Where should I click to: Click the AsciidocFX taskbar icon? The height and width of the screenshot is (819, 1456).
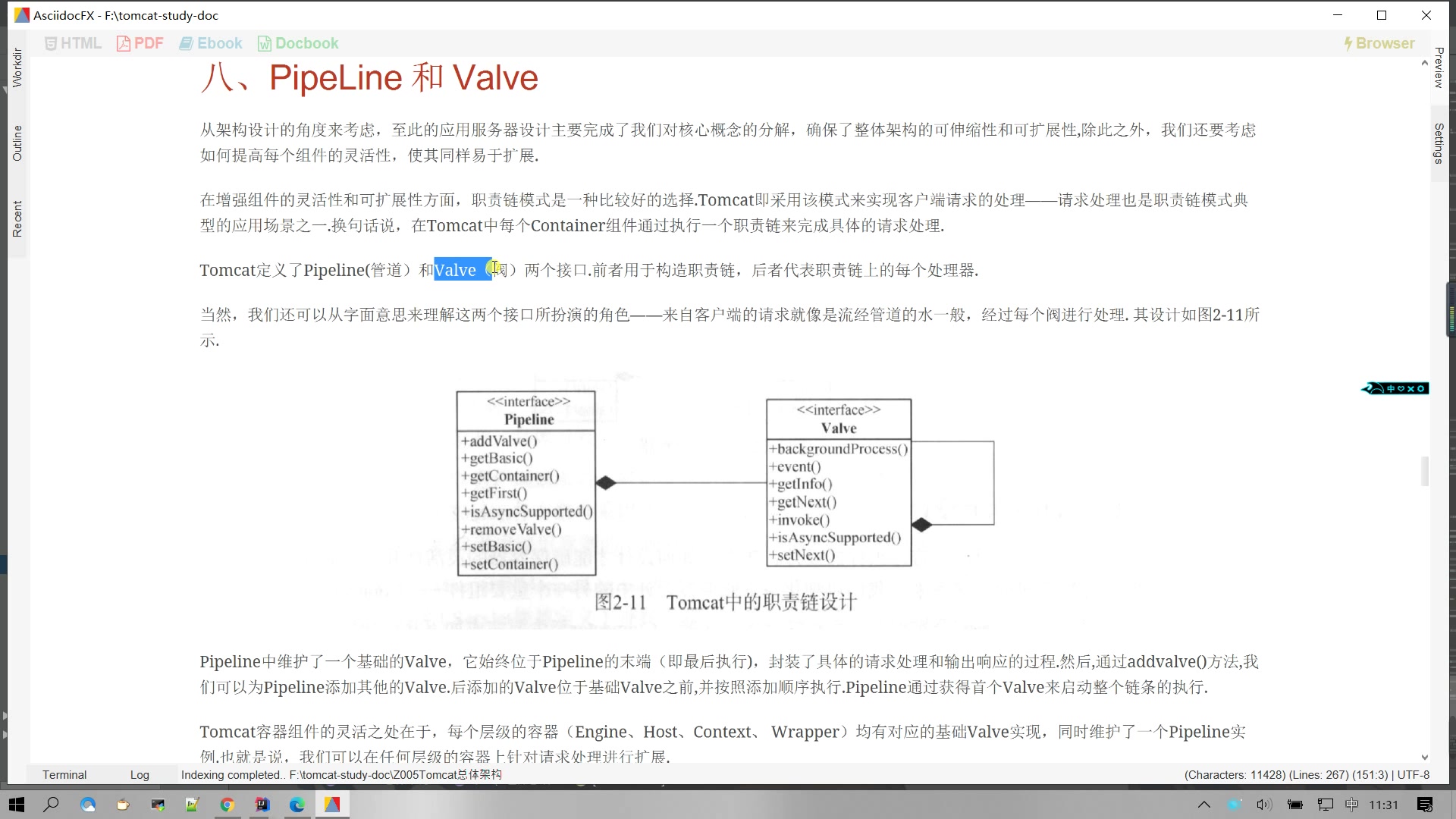(x=332, y=805)
